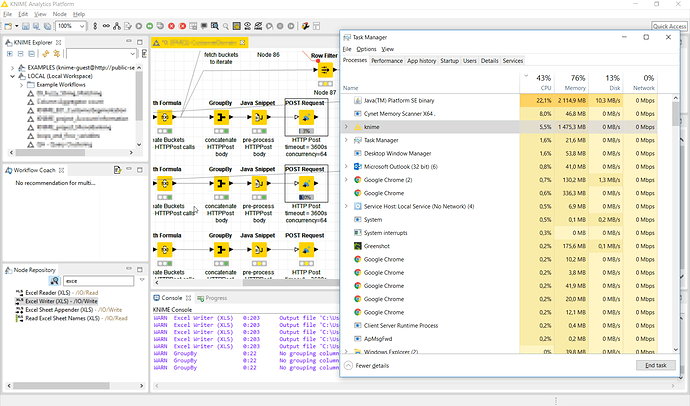The width and height of the screenshot is (690, 406).
Task: Expand the Example Workflows folder
Action: click(21, 84)
